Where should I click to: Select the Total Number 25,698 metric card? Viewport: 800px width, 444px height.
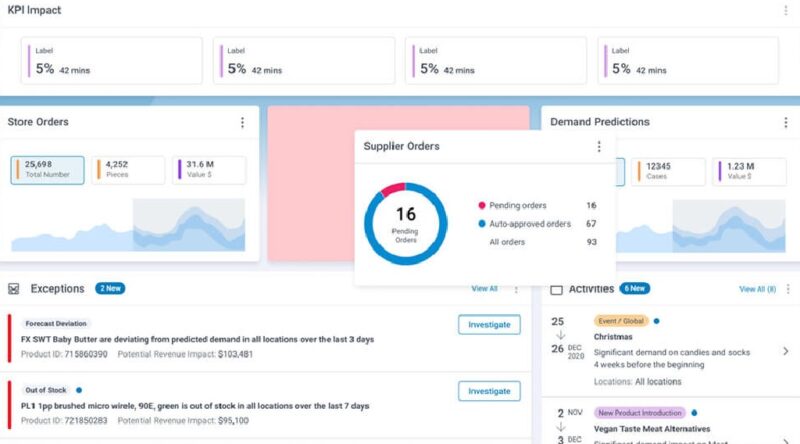48,169
